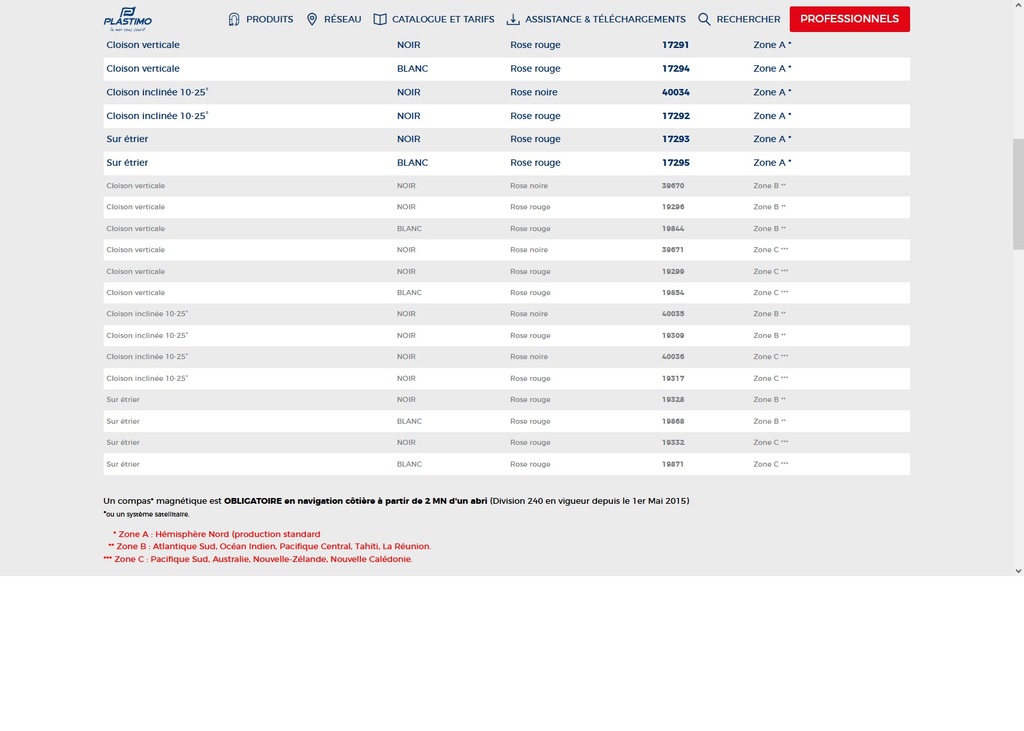This screenshot has height=731, width=1024.
Task: Click "BLANC" in row 17294
Action: point(413,69)
